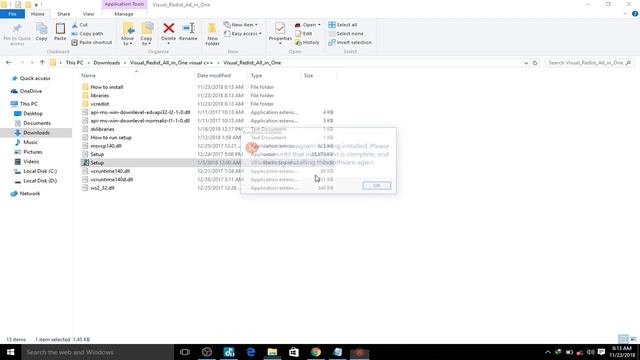Image resolution: width=640 pixels, height=360 pixels.
Task: Go up one folder level
Action: point(42,63)
